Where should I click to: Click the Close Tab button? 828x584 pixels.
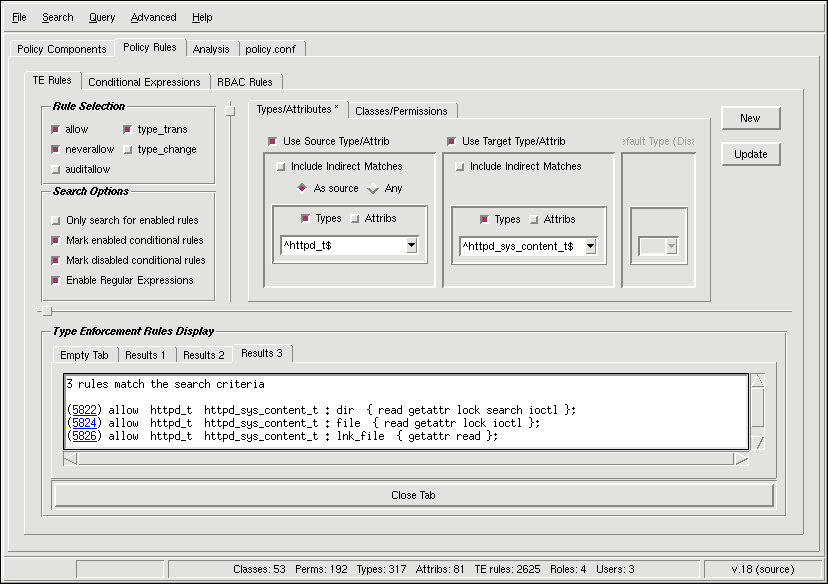coord(412,495)
